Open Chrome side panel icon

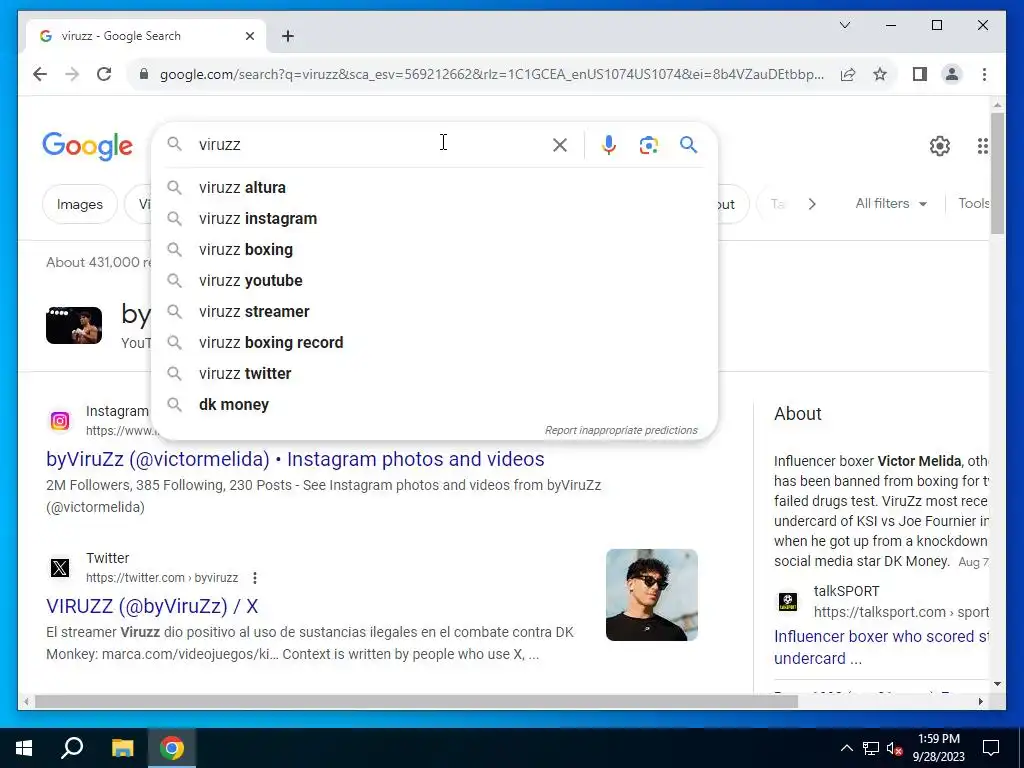(x=920, y=74)
